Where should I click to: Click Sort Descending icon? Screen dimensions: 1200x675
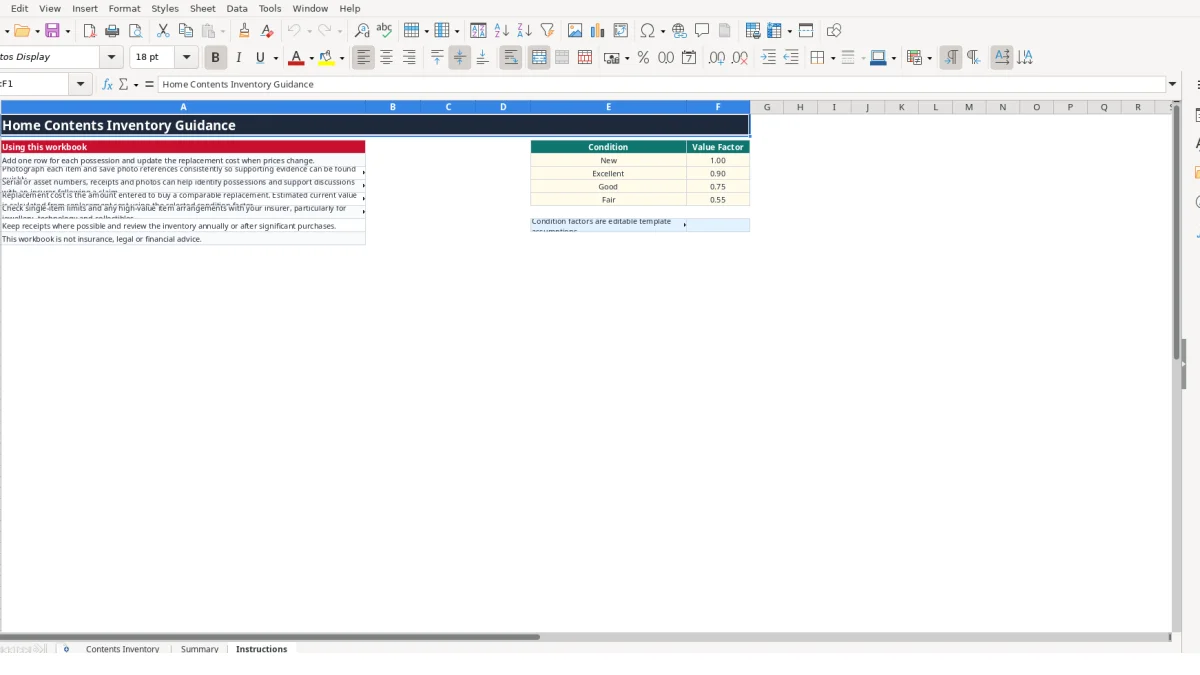pyautogui.click(x=524, y=31)
